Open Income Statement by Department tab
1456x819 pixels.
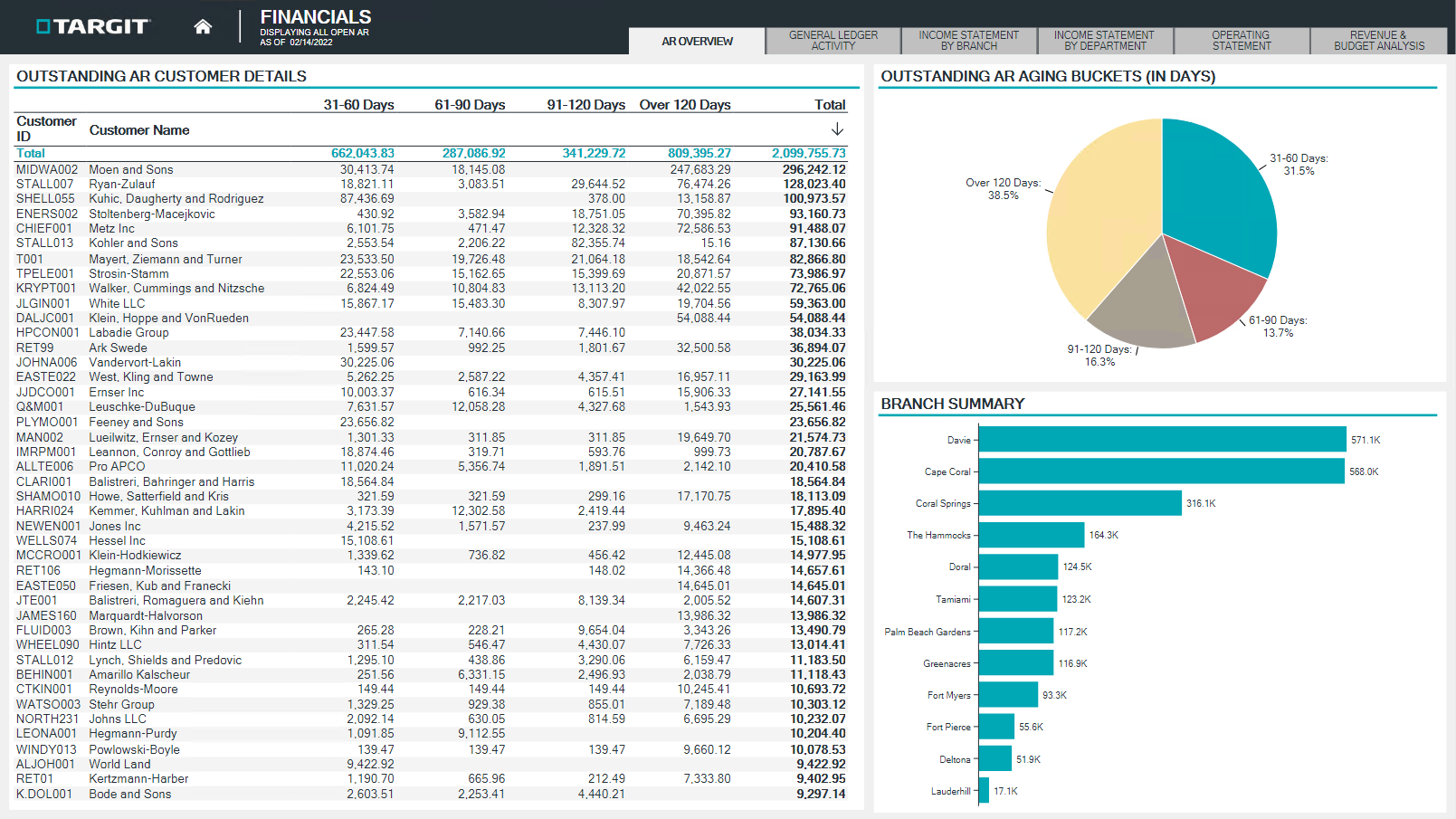1104,41
